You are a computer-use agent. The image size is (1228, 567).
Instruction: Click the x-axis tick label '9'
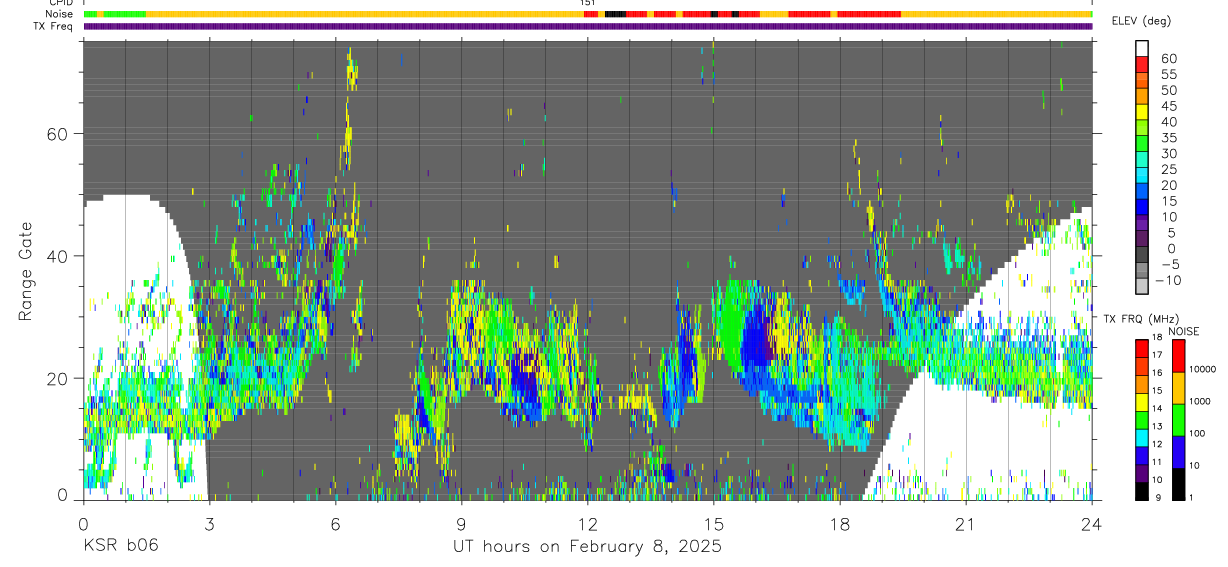click(461, 523)
